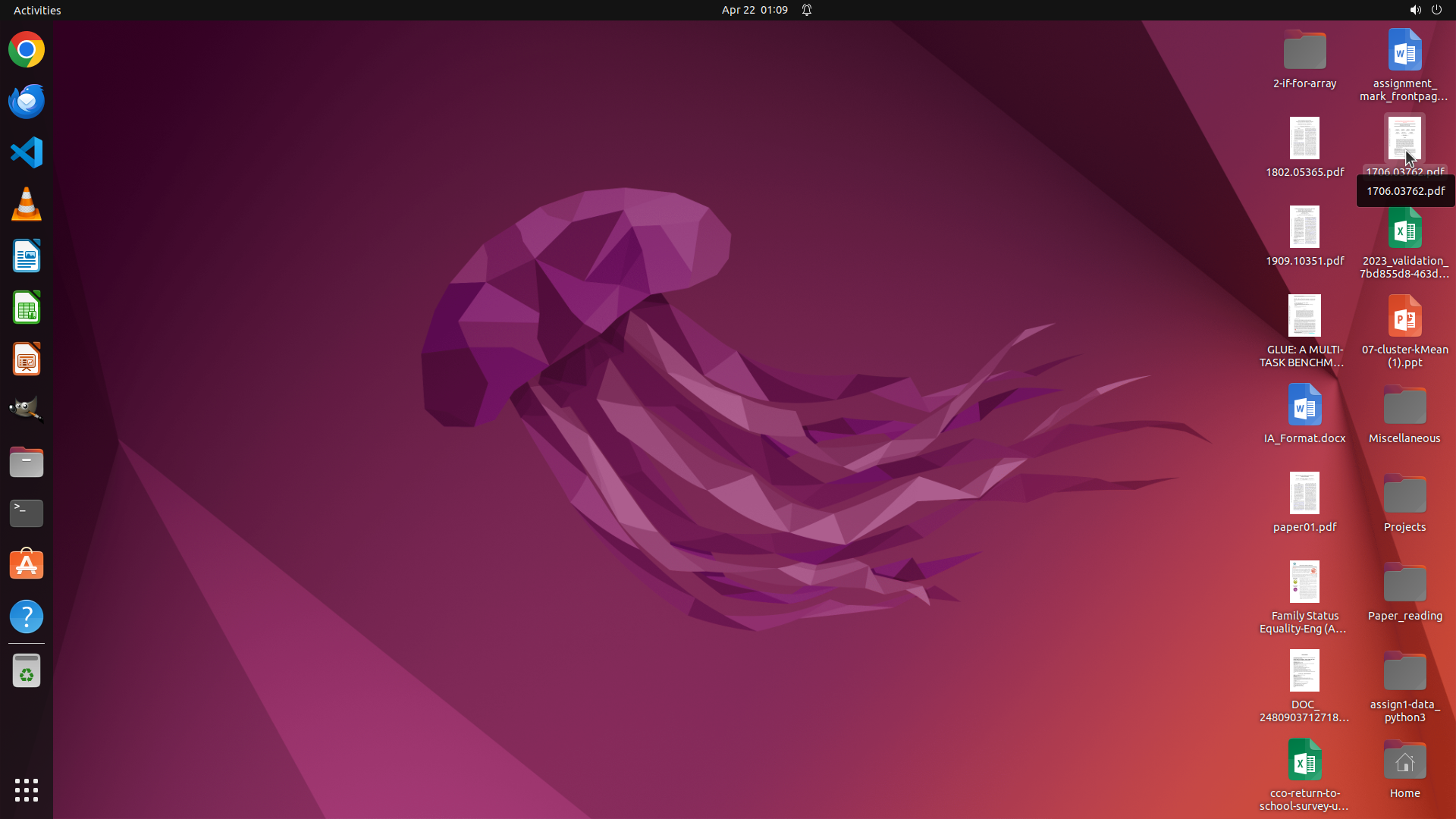Launch Thunderbird mail client
1456x819 pixels.
point(27,102)
